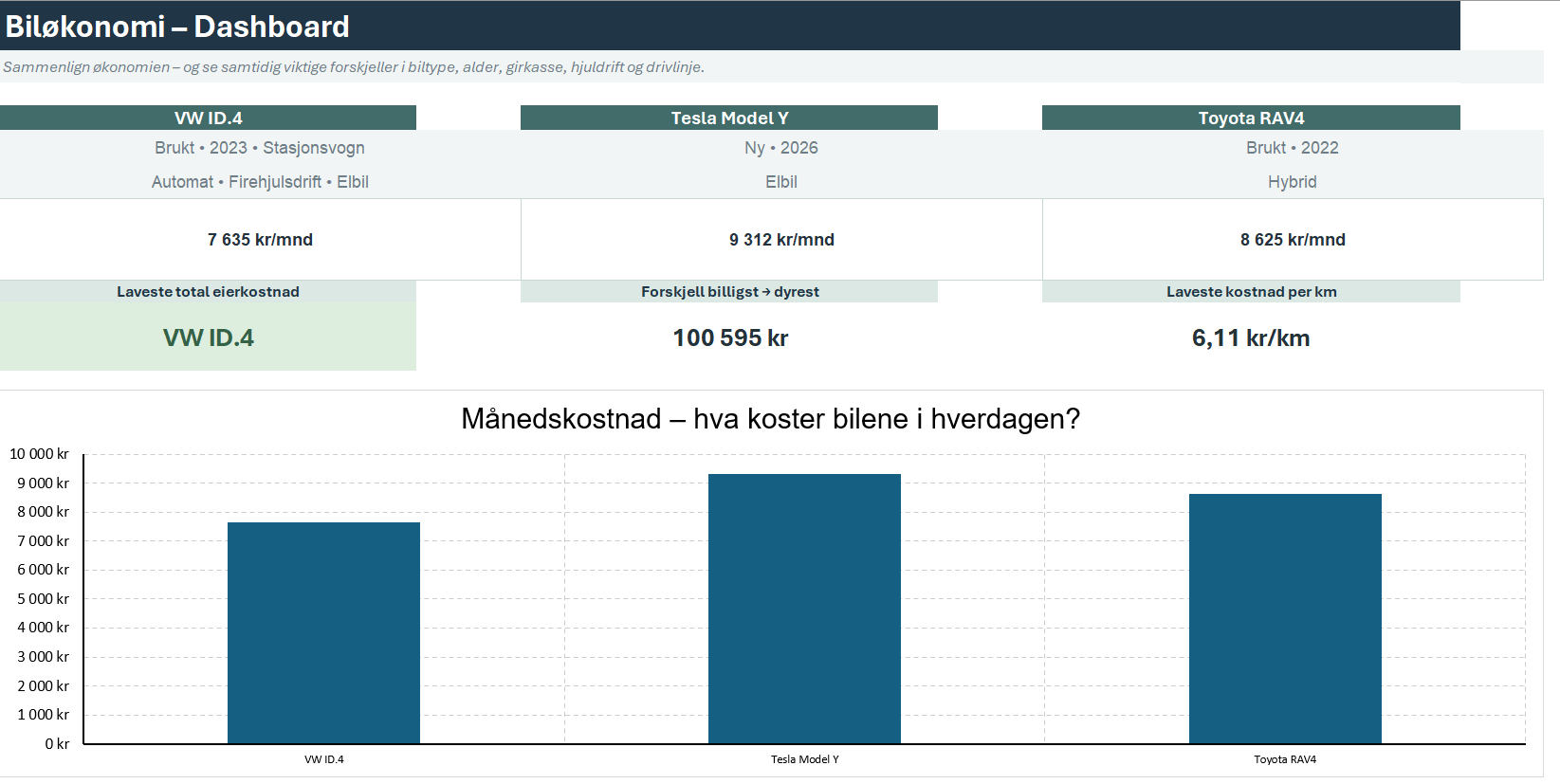Image resolution: width=1560 pixels, height=784 pixels.
Task: Click the '0 kr' axis label
Action: (x=57, y=744)
